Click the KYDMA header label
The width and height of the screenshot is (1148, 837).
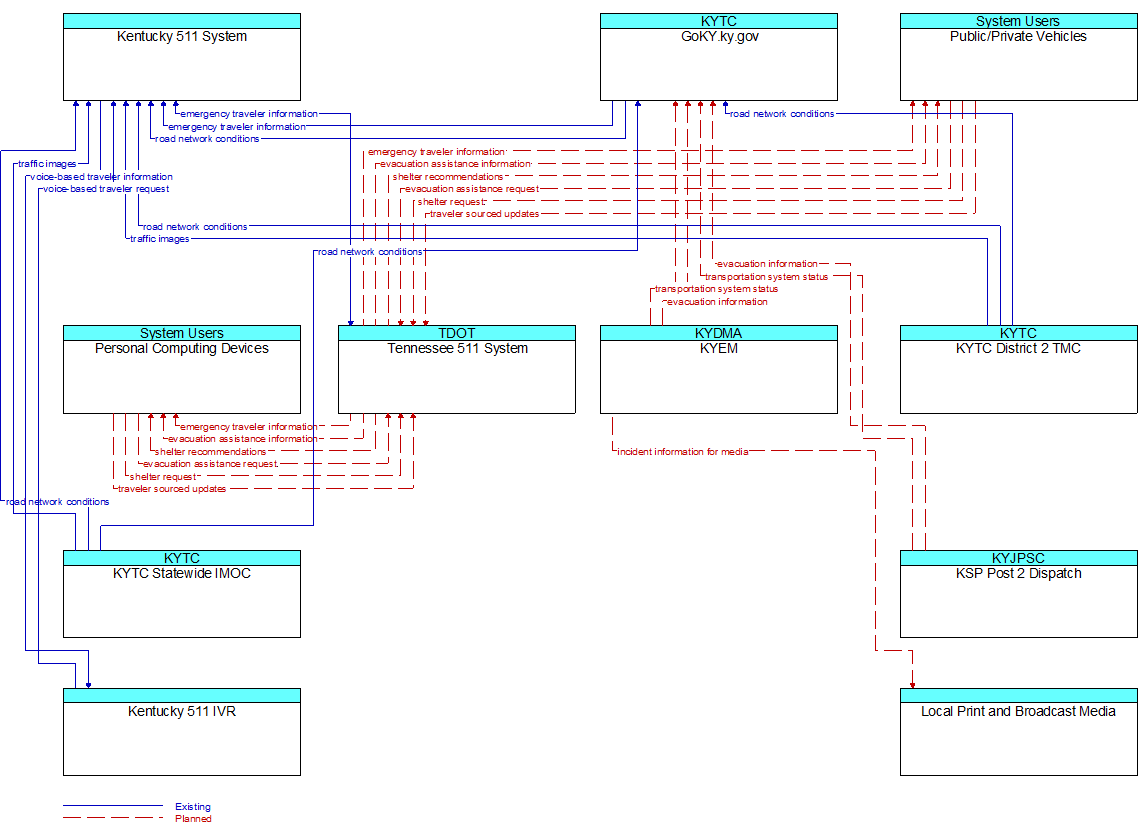(x=718, y=333)
